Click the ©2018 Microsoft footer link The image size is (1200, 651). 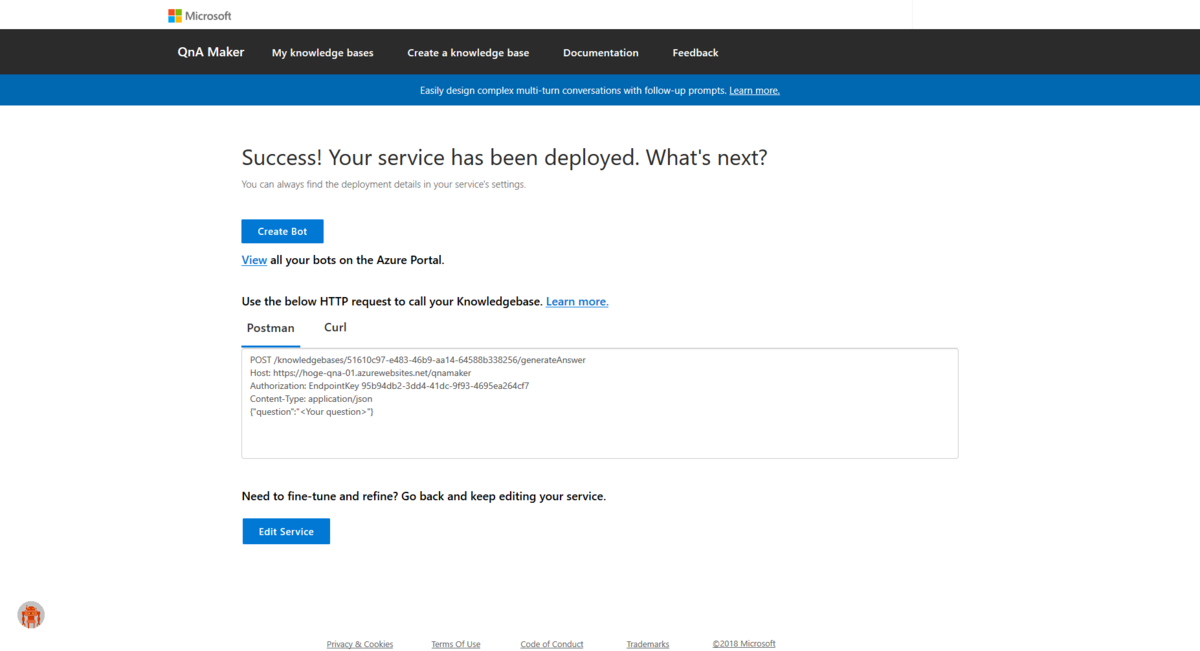(x=744, y=644)
